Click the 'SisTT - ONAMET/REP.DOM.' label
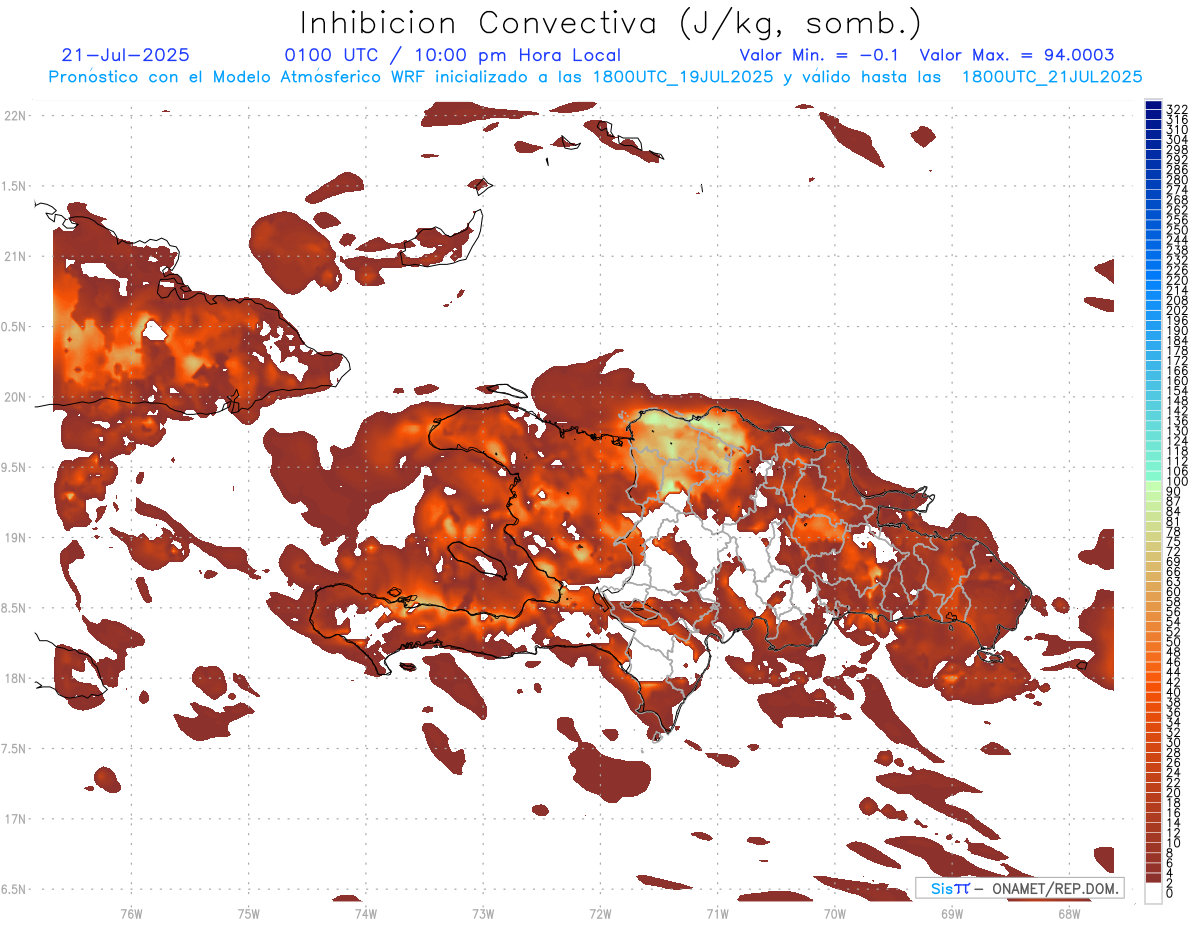This screenshot has width=1200, height=927. pos(1019,888)
